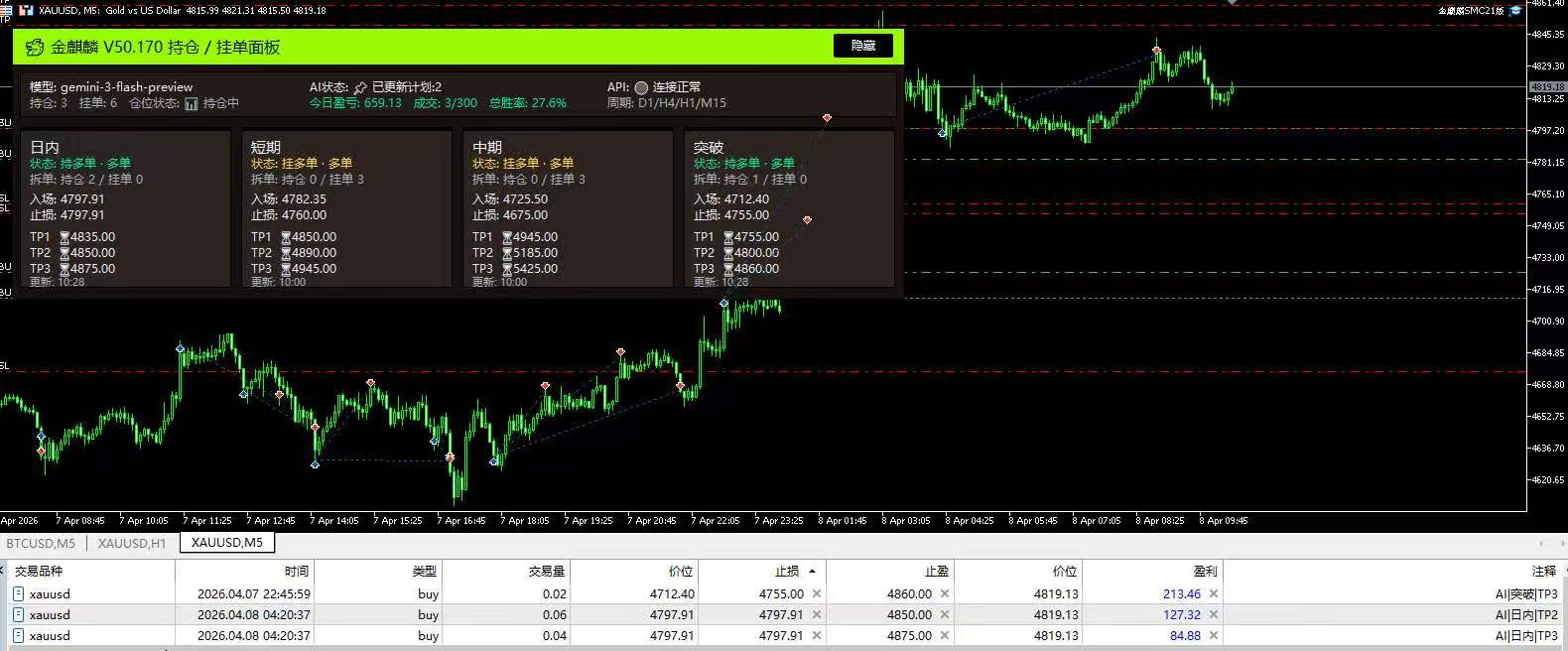Close the trade with 127.32 profit
This screenshot has width=1568, height=651.
(1214, 614)
